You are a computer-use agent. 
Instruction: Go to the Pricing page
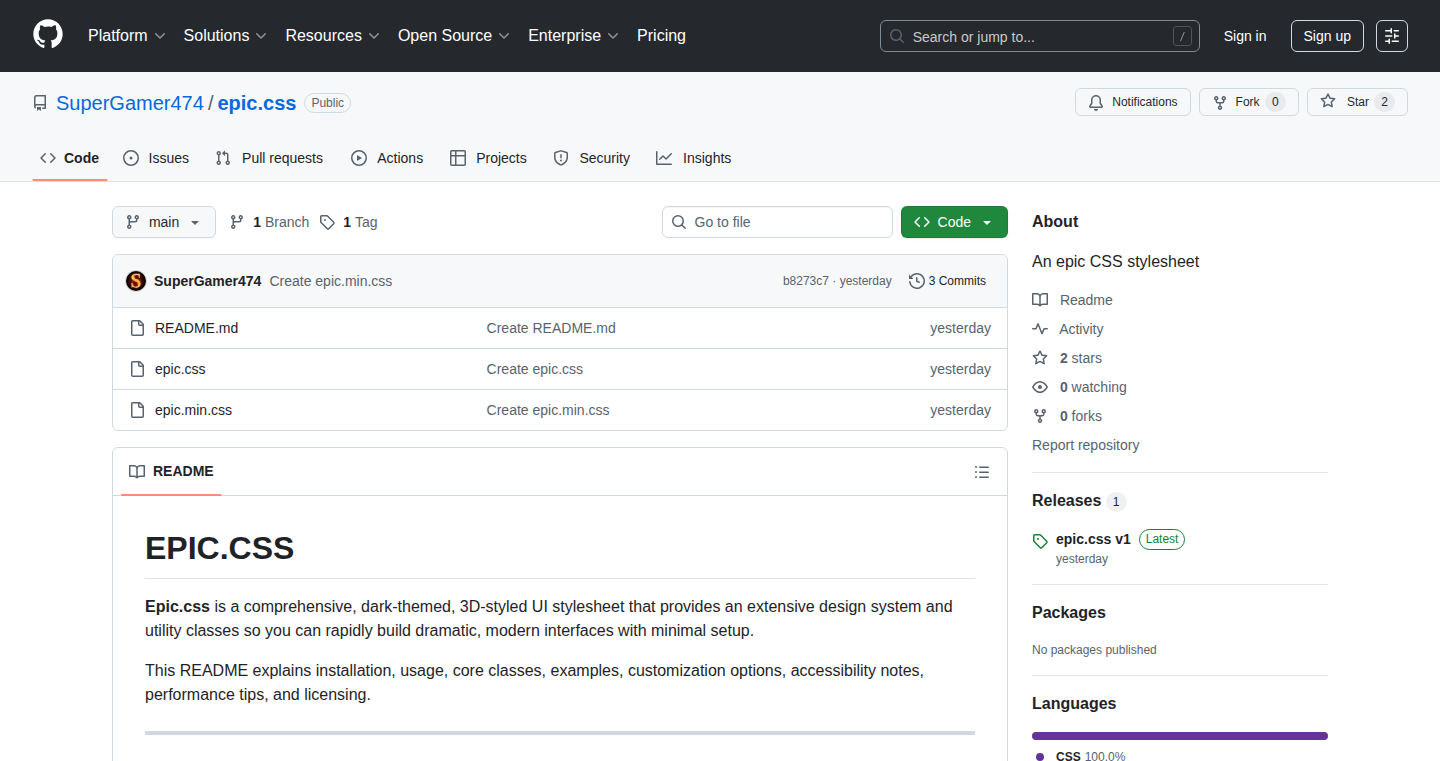pos(661,35)
